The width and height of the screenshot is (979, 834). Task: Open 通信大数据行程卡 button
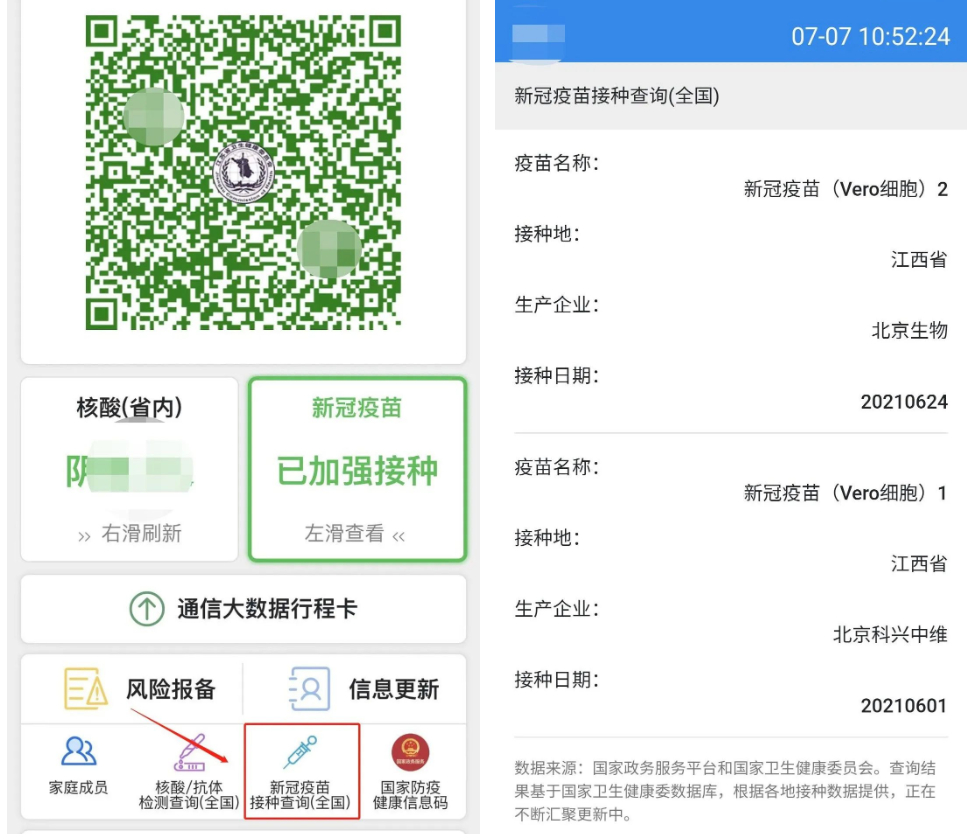pos(243,609)
